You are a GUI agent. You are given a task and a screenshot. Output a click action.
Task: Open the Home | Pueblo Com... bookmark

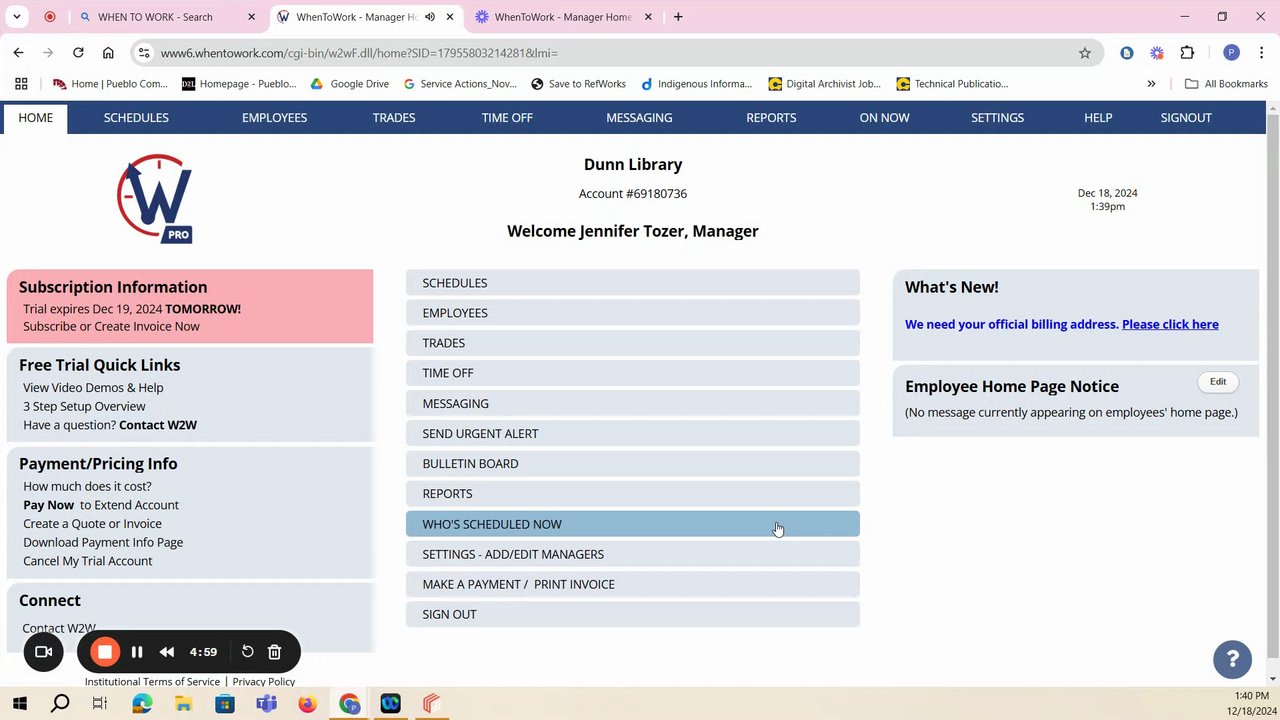[110, 84]
